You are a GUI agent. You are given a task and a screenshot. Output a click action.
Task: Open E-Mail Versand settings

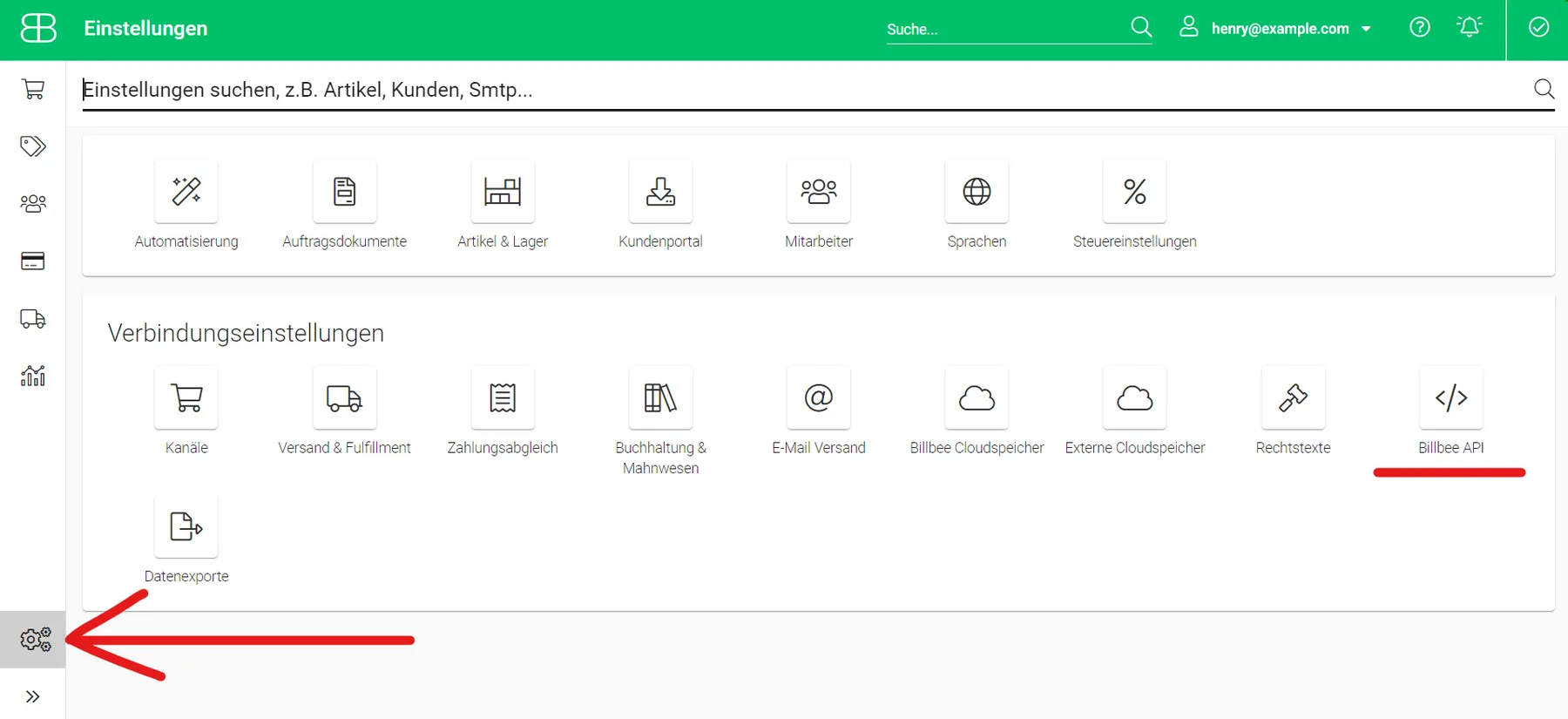[x=819, y=398]
